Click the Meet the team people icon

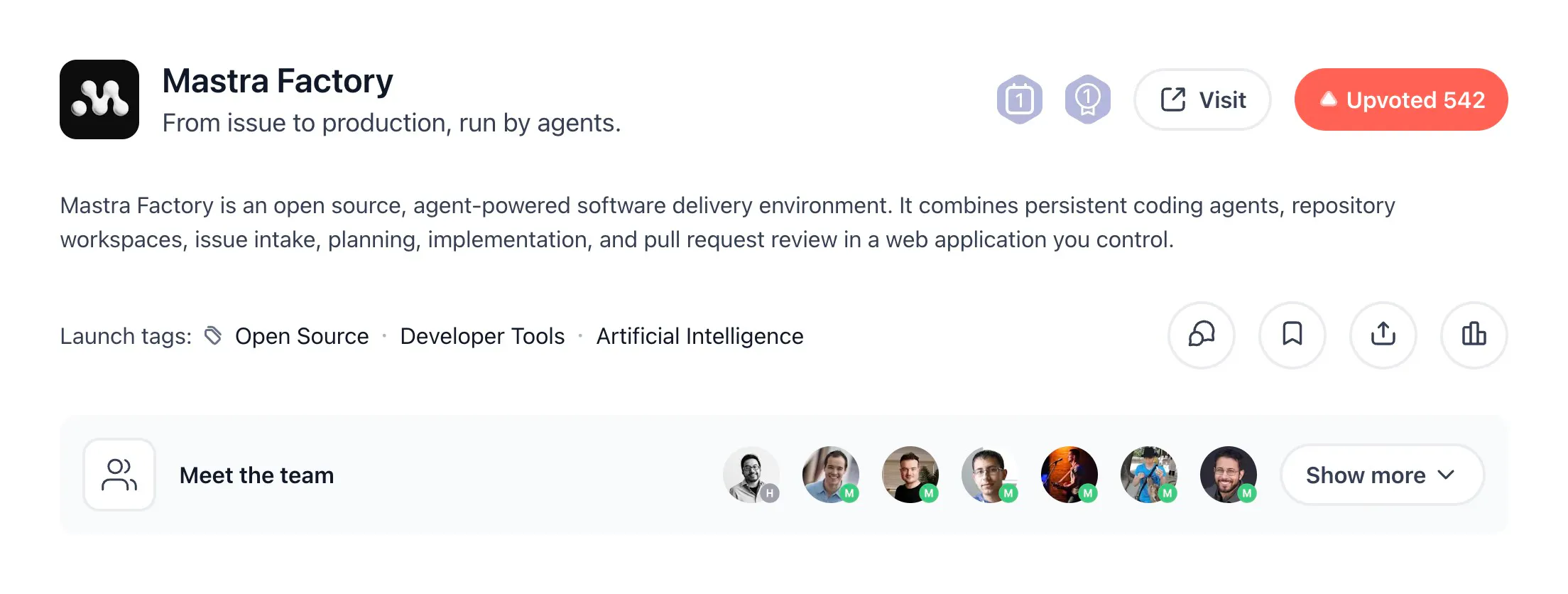coord(119,475)
